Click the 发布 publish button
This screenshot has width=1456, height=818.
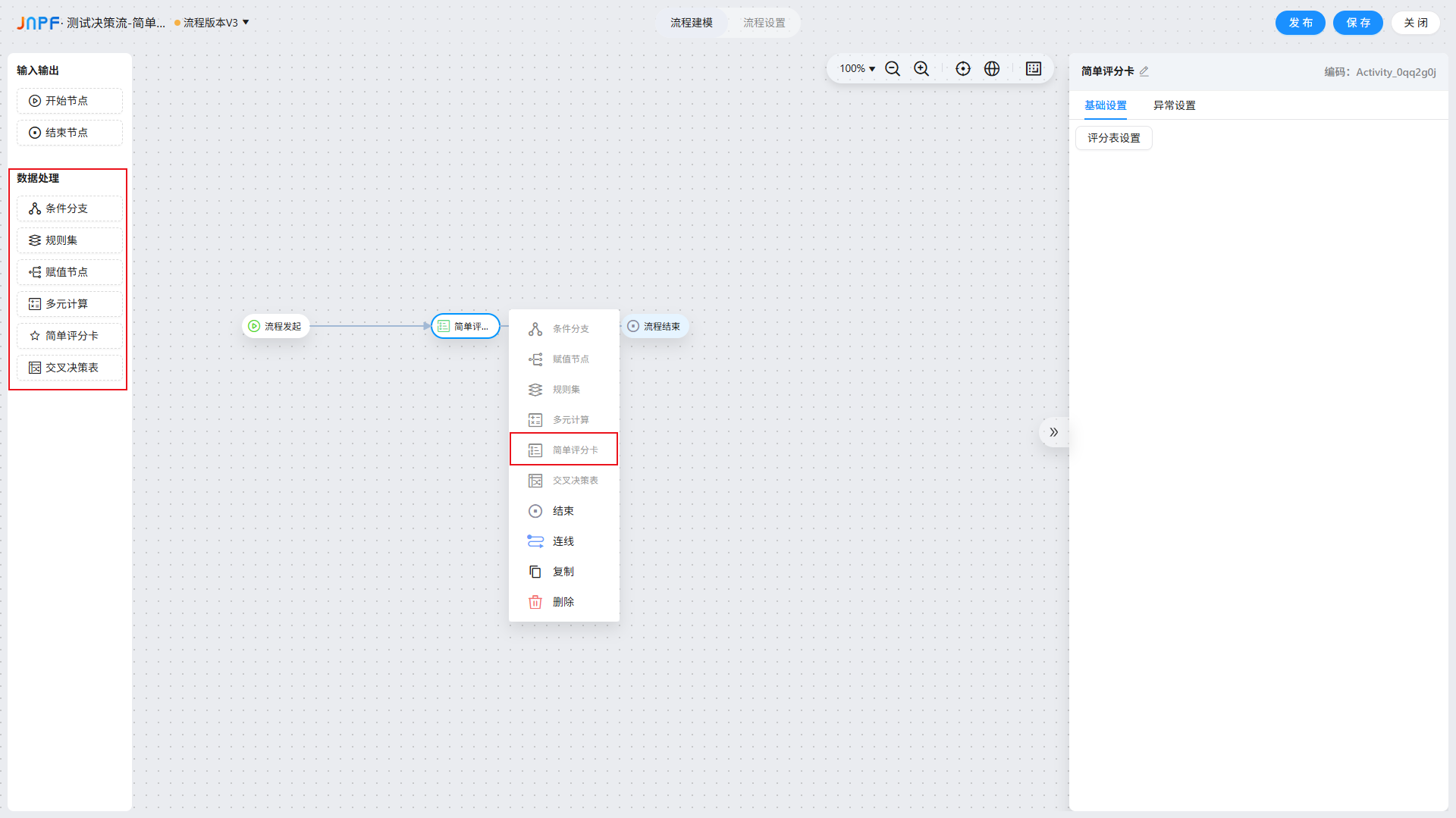tap(1300, 23)
